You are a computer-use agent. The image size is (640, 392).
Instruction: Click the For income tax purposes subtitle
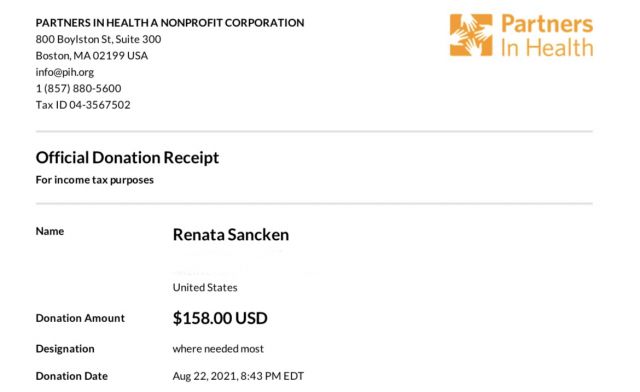pos(95,180)
